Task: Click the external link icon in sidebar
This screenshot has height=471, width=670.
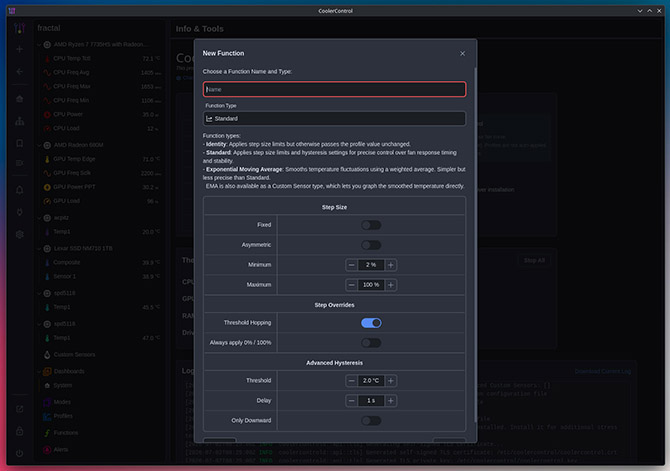Action: 20,409
